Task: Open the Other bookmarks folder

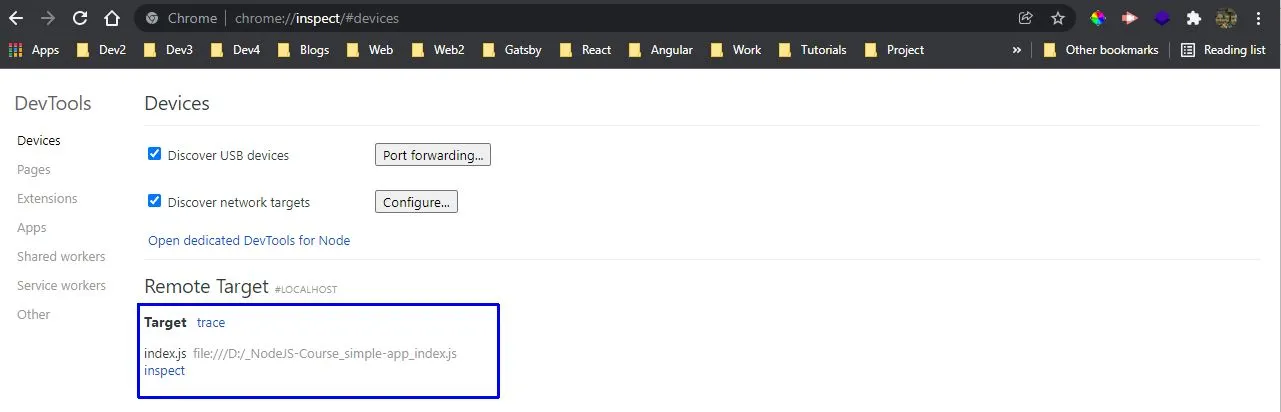Action: [1100, 50]
